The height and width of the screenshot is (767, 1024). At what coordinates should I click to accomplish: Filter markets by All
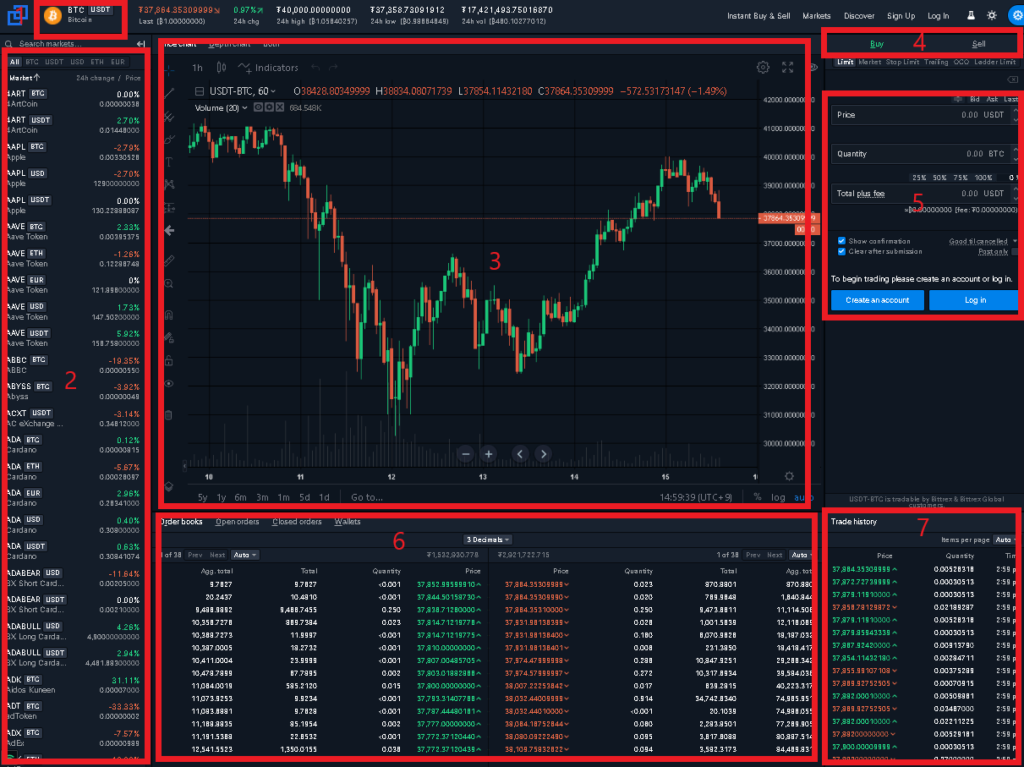14,62
